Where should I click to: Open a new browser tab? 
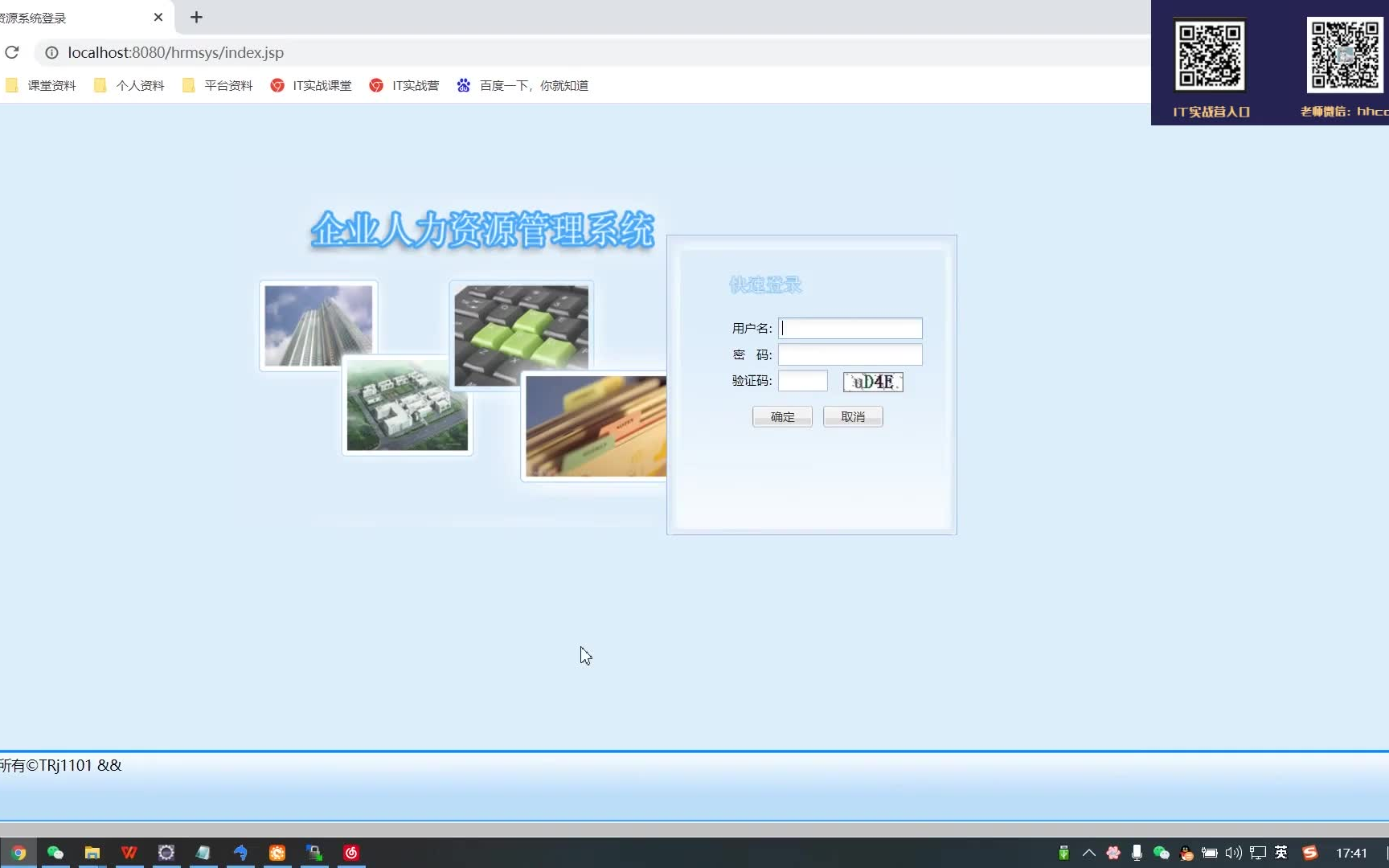(x=196, y=17)
